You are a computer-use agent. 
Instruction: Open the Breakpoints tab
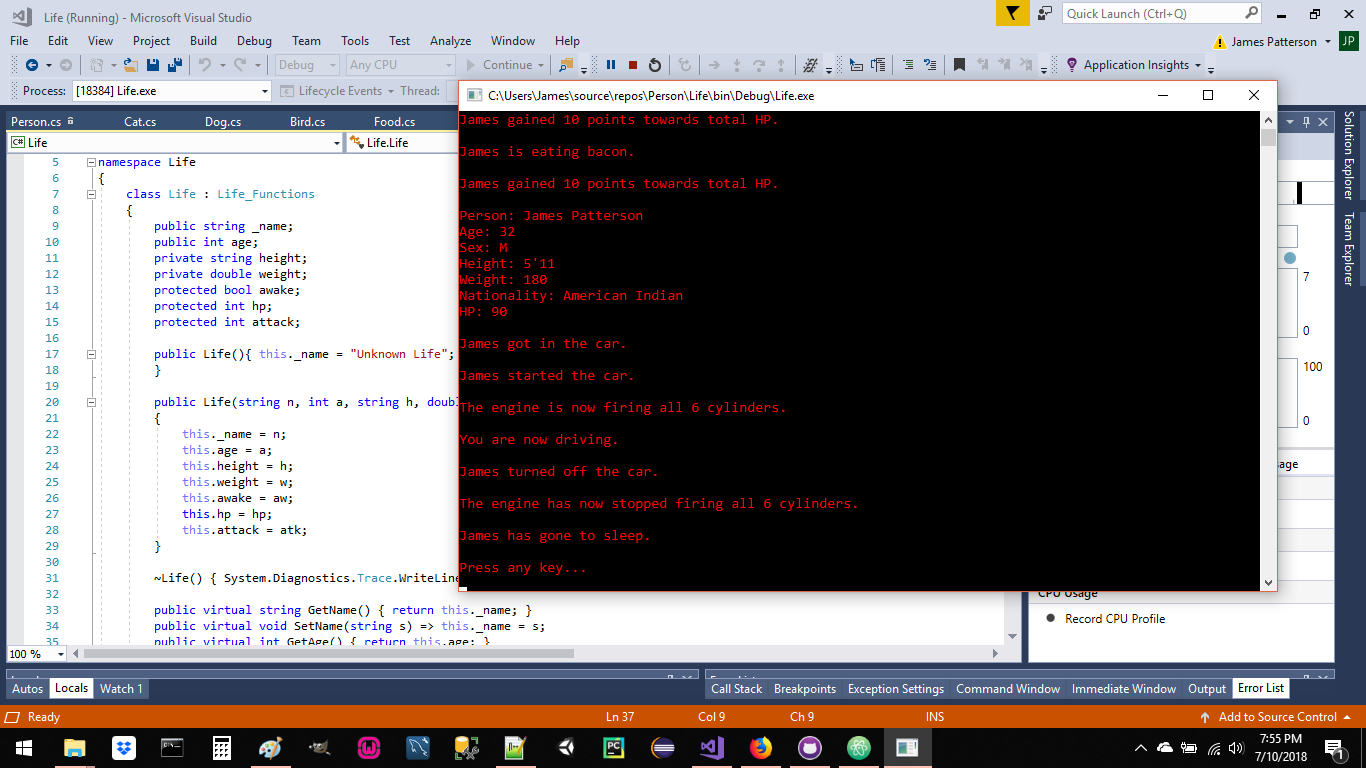tap(805, 688)
